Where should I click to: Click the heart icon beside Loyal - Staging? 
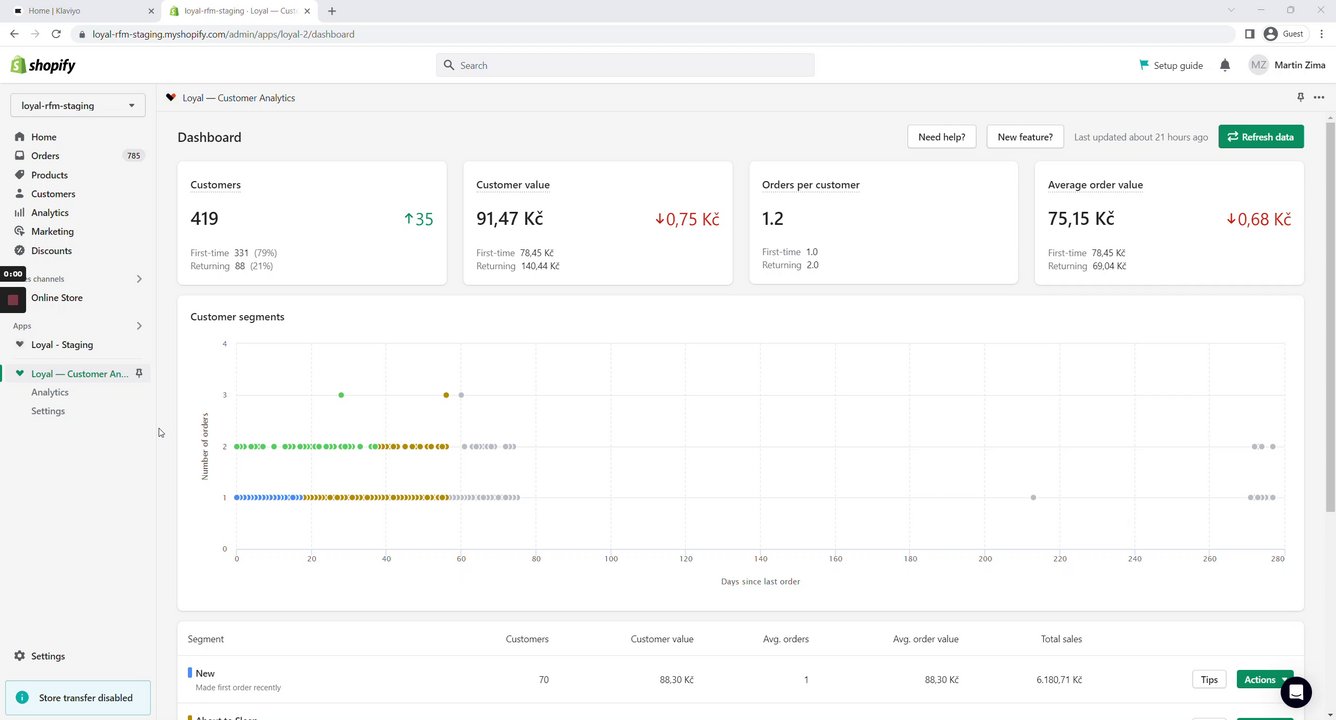tap(20, 345)
